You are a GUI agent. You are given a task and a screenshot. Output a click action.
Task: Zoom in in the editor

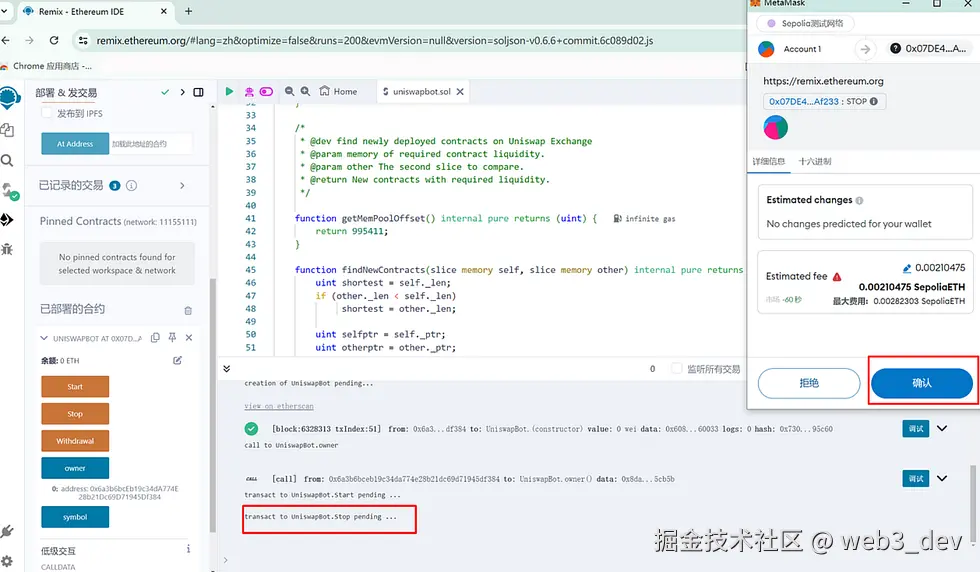[305, 91]
